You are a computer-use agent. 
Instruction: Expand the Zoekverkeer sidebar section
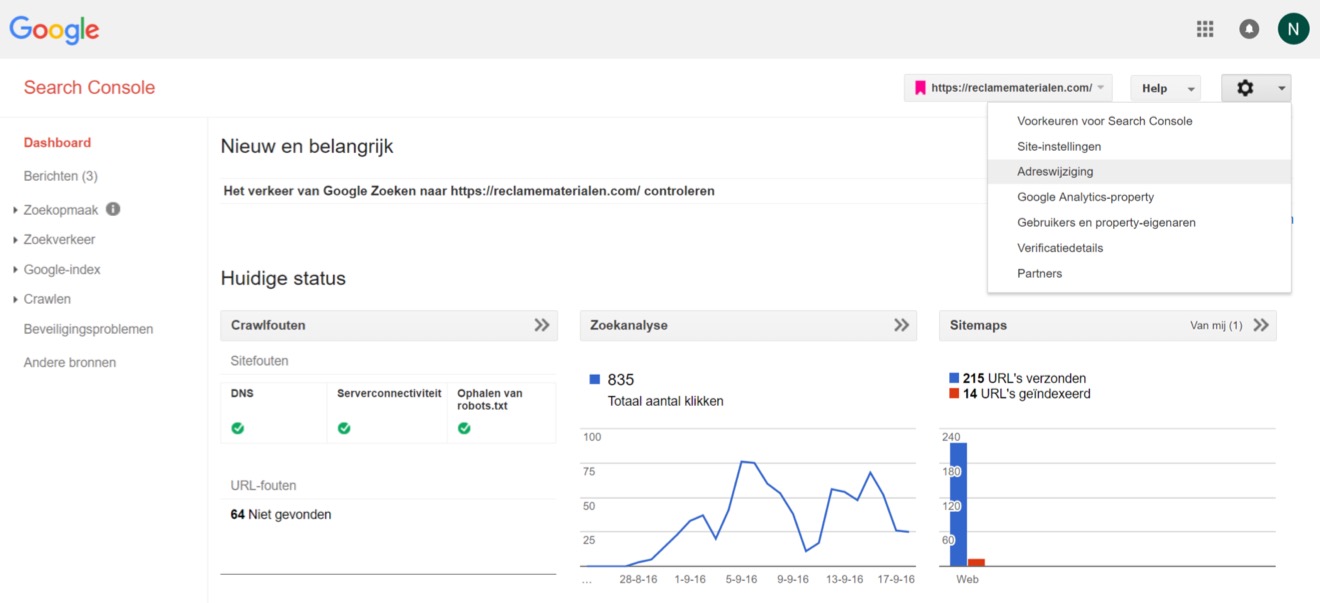(x=59, y=240)
